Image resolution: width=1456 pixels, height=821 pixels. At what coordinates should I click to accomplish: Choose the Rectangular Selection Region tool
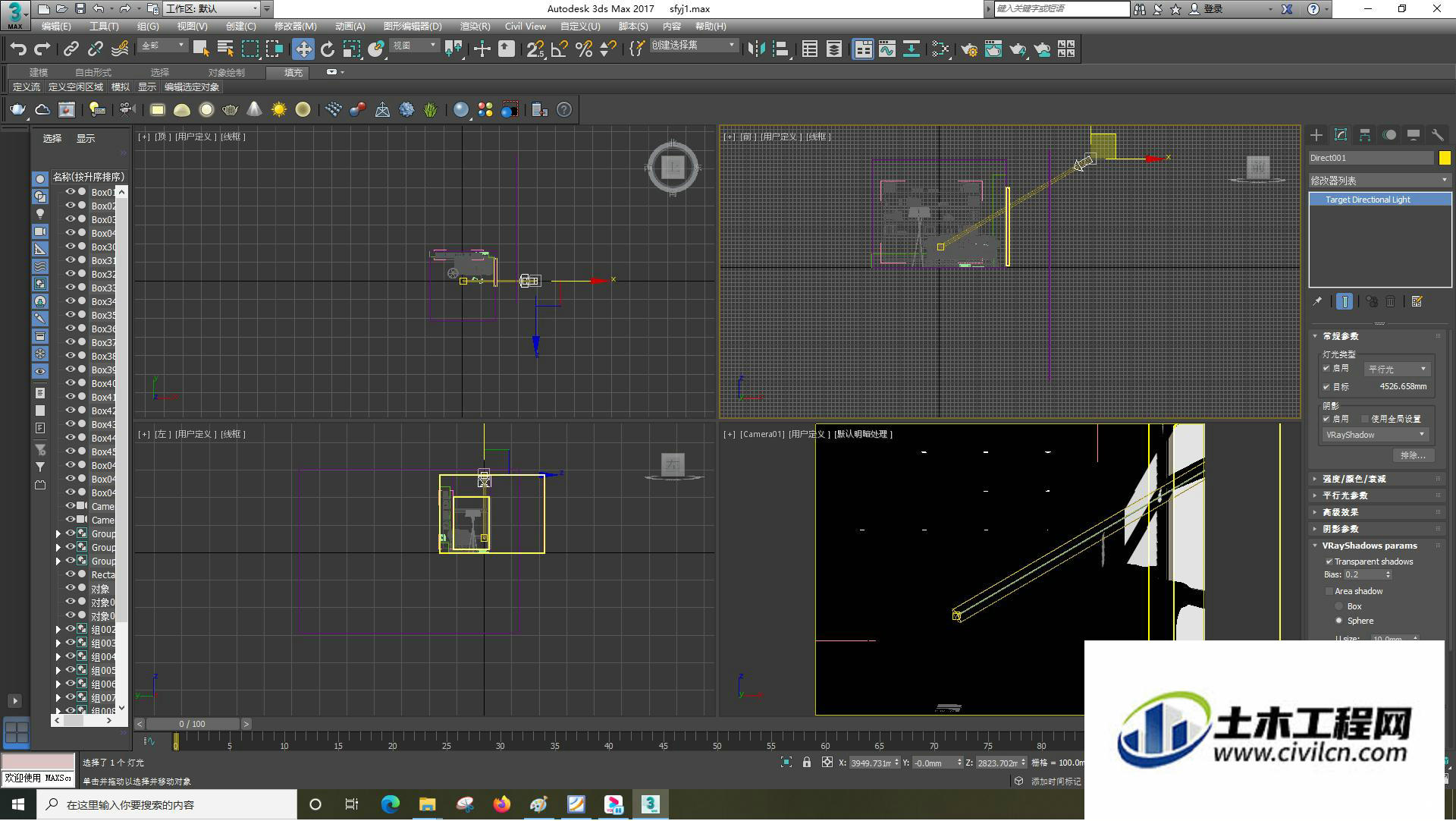click(x=249, y=49)
